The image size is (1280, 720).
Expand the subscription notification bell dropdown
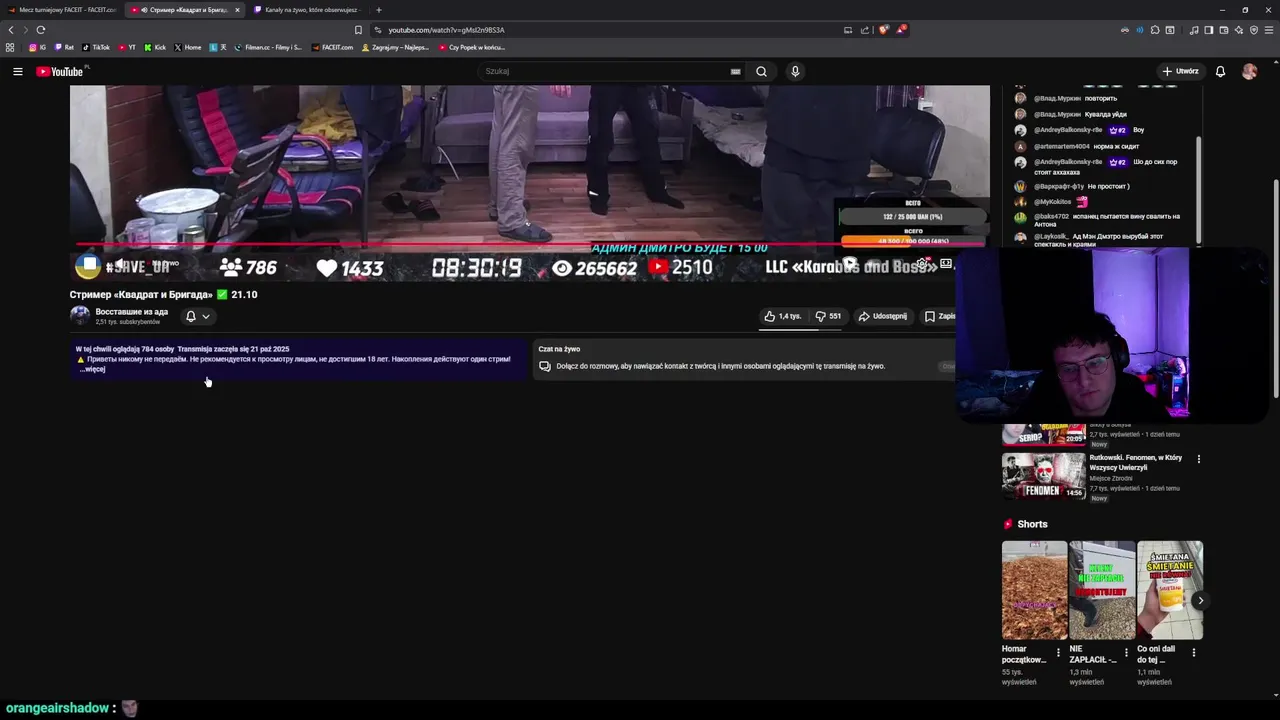point(197,316)
